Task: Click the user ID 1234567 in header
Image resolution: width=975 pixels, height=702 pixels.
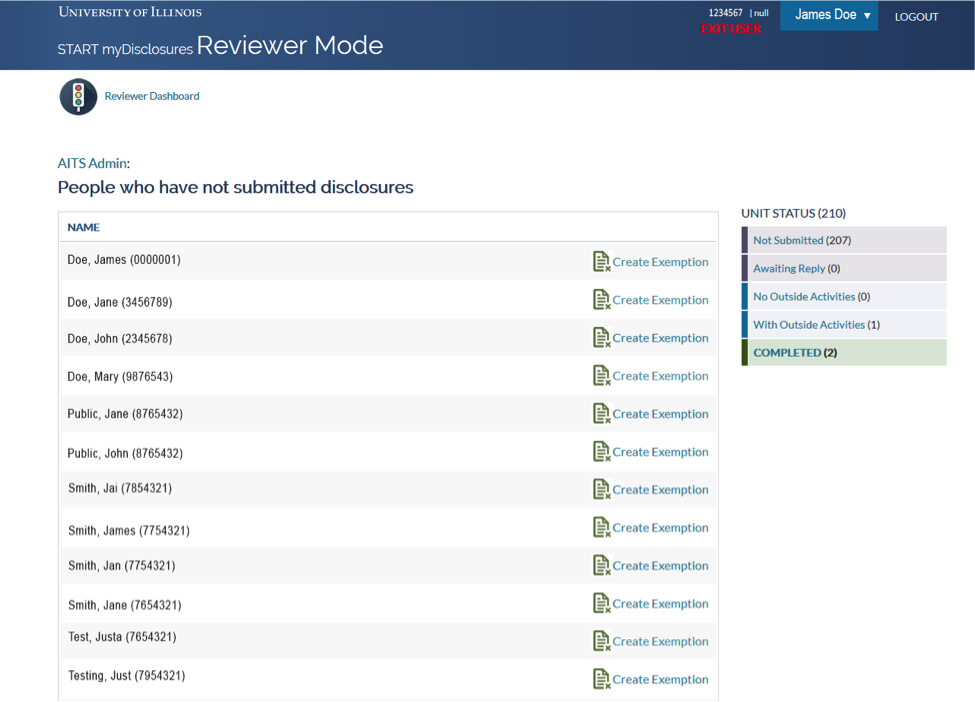Action: pos(726,12)
